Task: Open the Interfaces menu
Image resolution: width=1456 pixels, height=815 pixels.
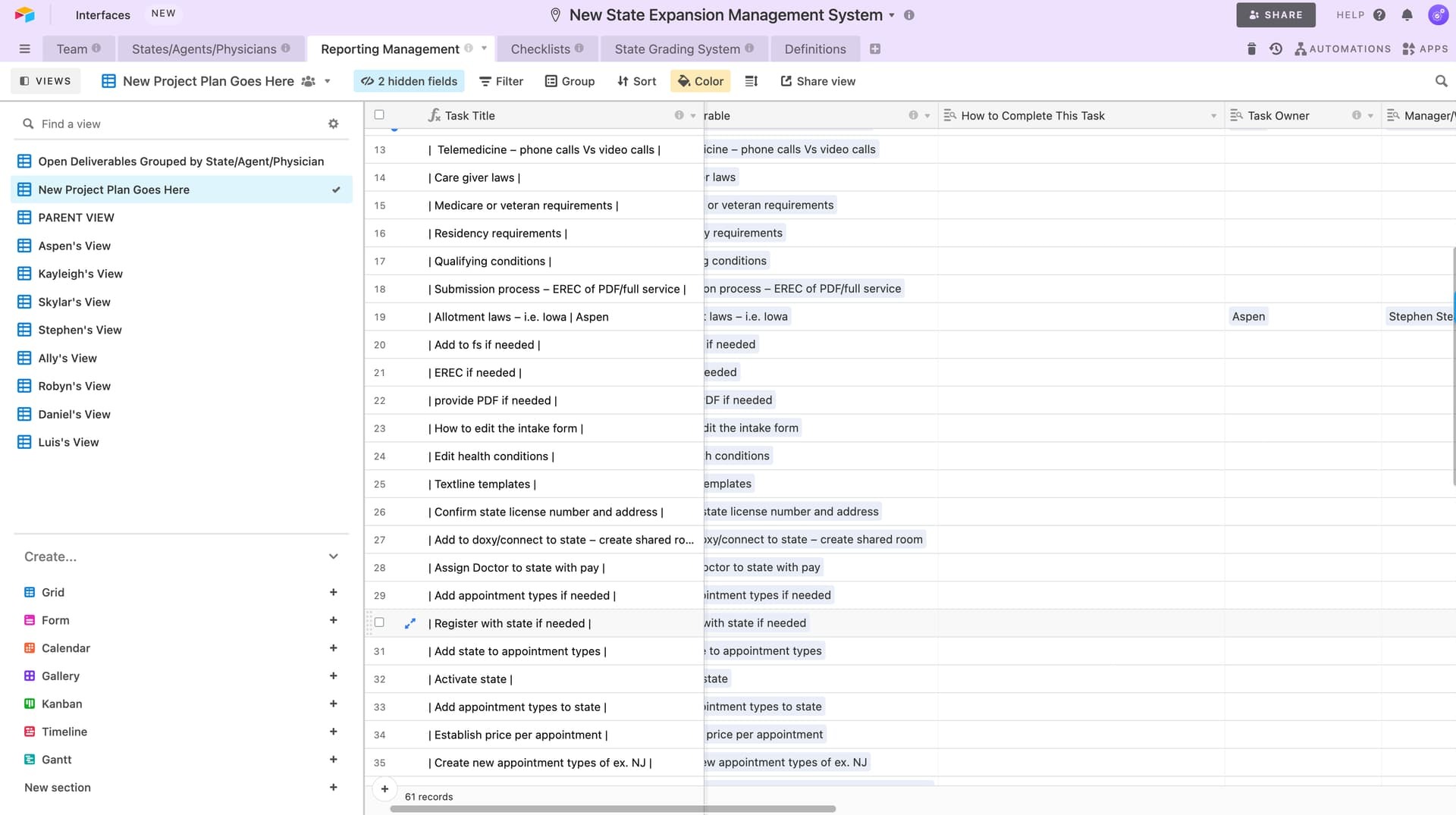Action: coord(102,15)
